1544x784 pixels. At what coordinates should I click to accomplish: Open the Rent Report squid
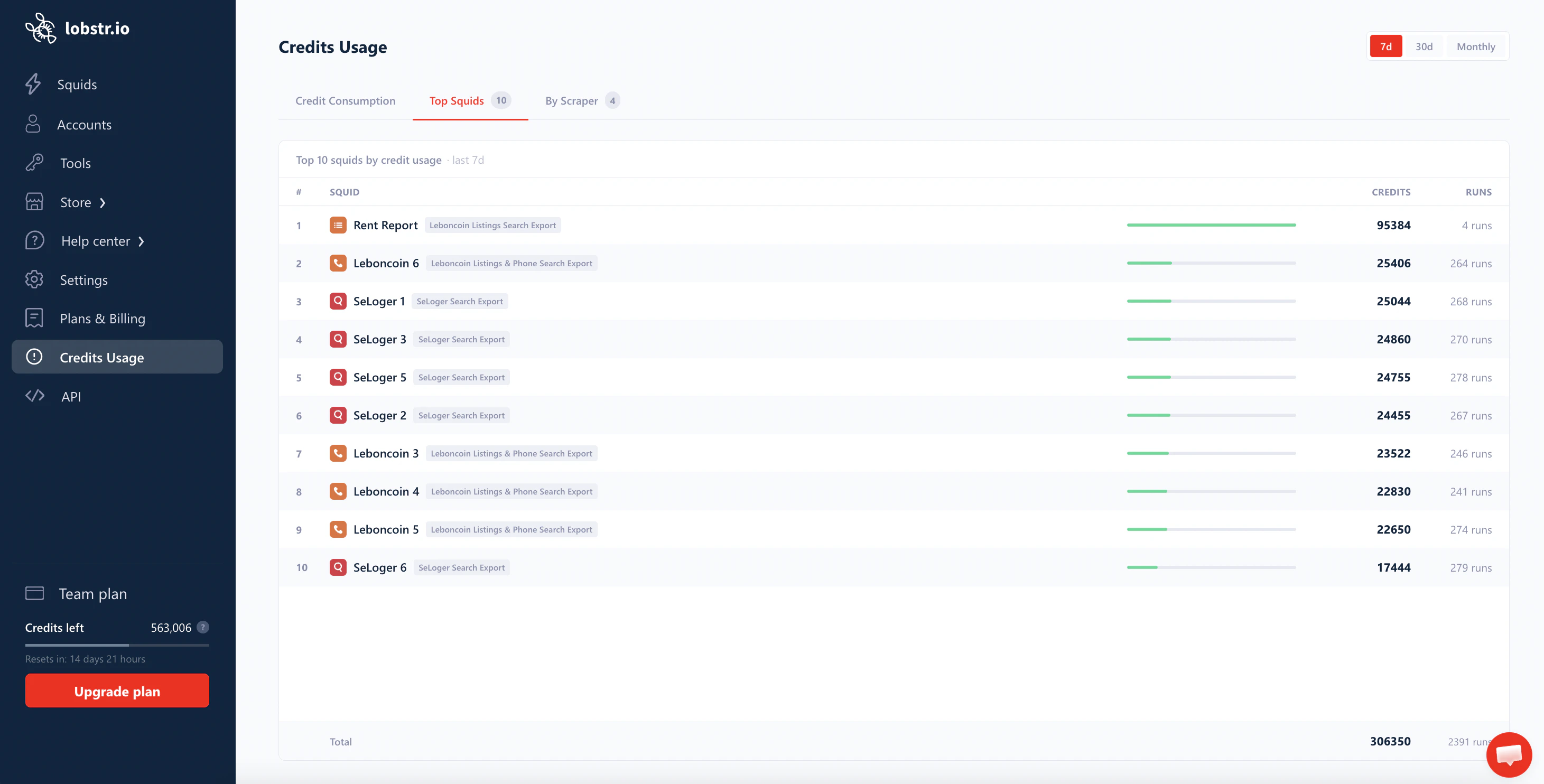[385, 225]
